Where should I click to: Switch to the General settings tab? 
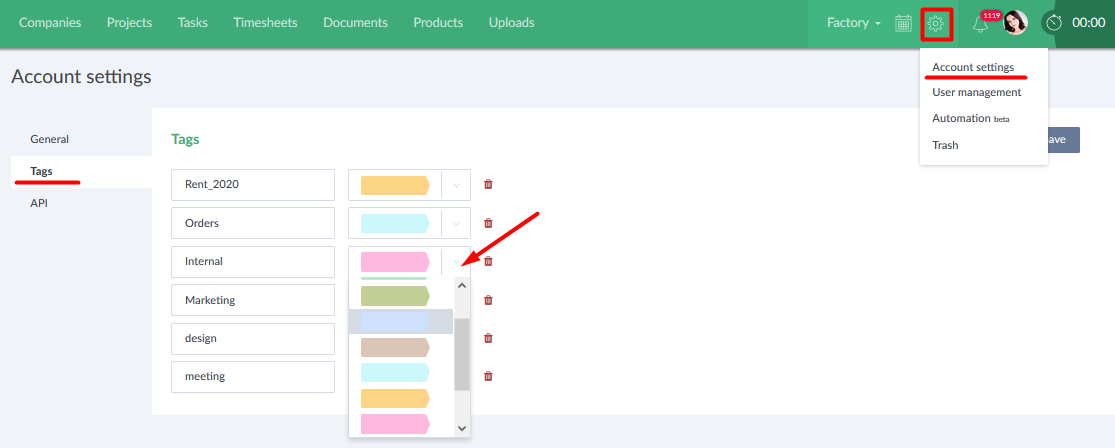pyautogui.click(x=50, y=139)
